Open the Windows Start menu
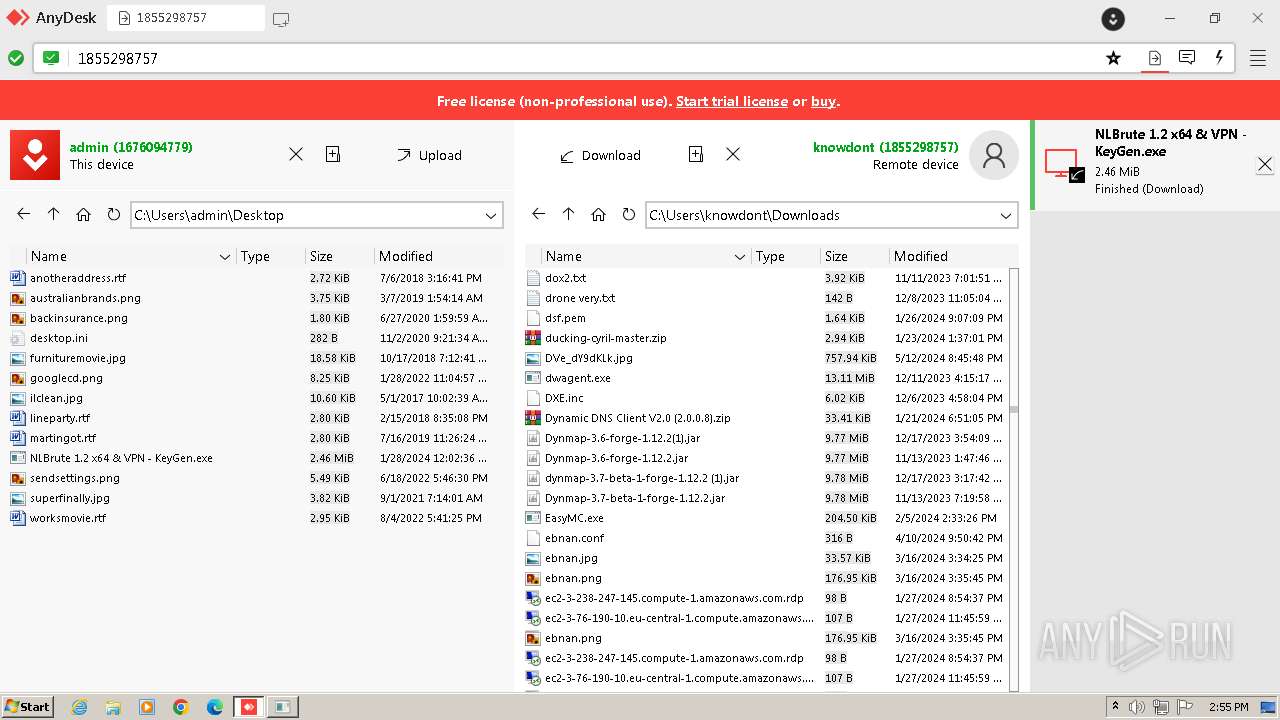 pos(28,707)
